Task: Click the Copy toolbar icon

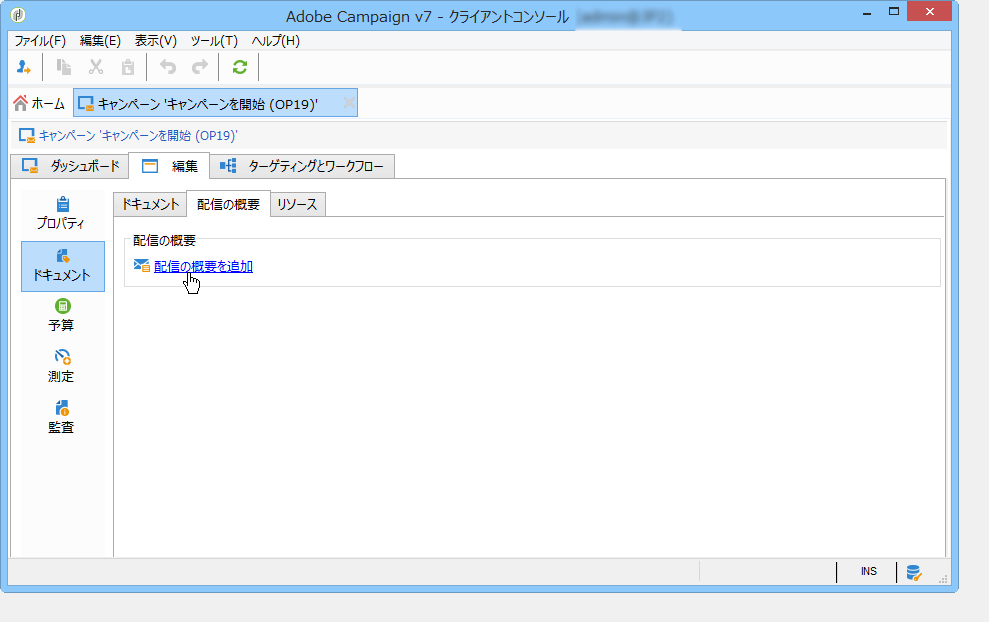Action: (x=64, y=67)
